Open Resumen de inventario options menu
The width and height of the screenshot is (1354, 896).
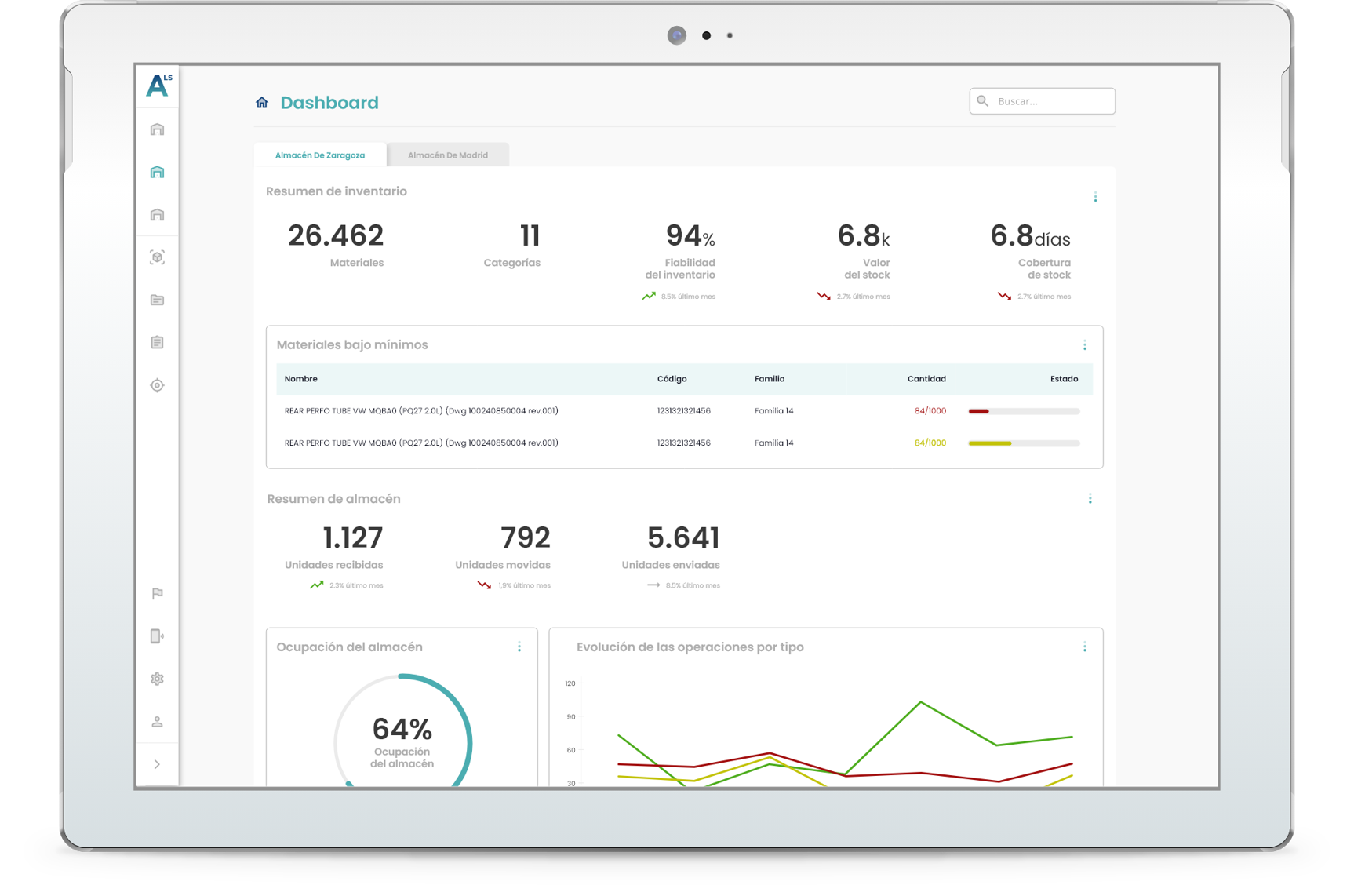click(x=1095, y=197)
